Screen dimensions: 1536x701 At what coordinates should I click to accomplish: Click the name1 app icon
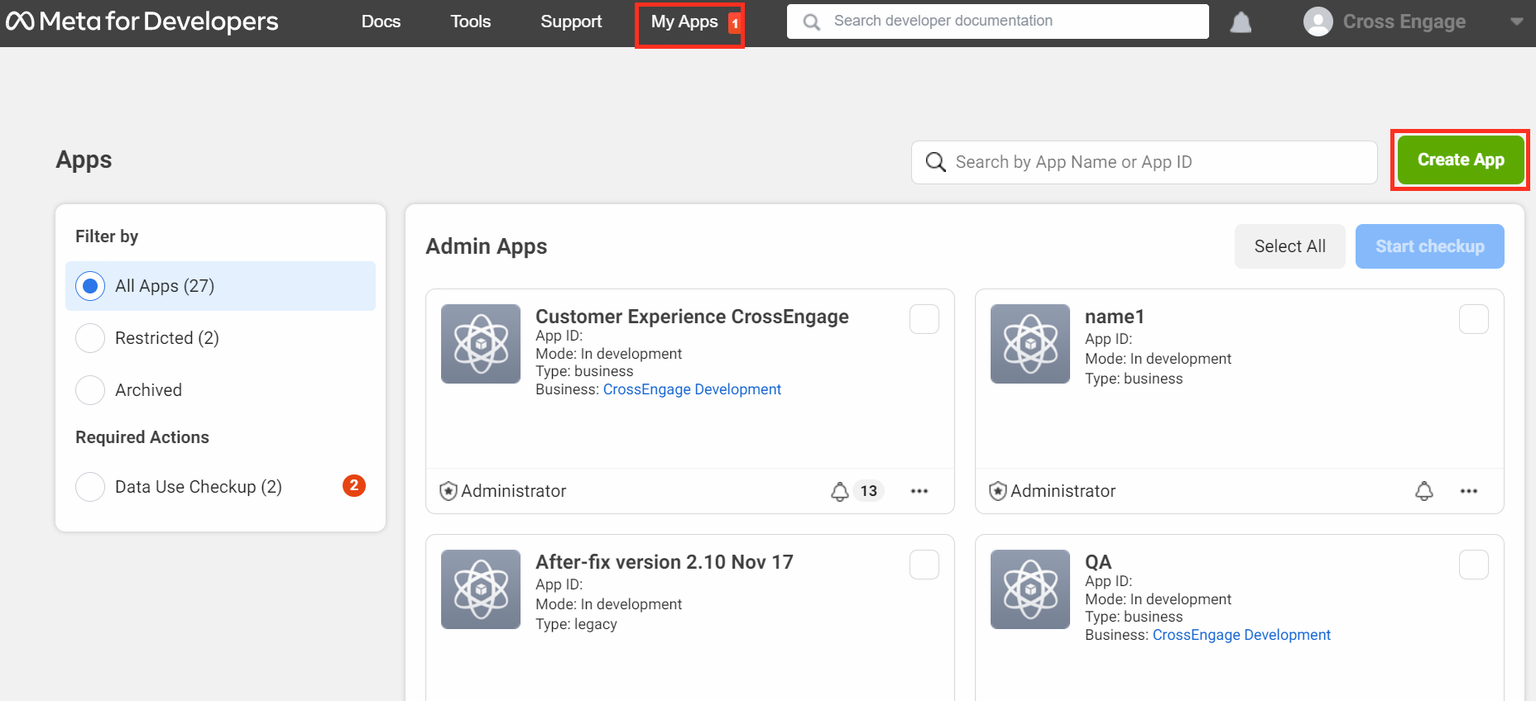(1030, 344)
